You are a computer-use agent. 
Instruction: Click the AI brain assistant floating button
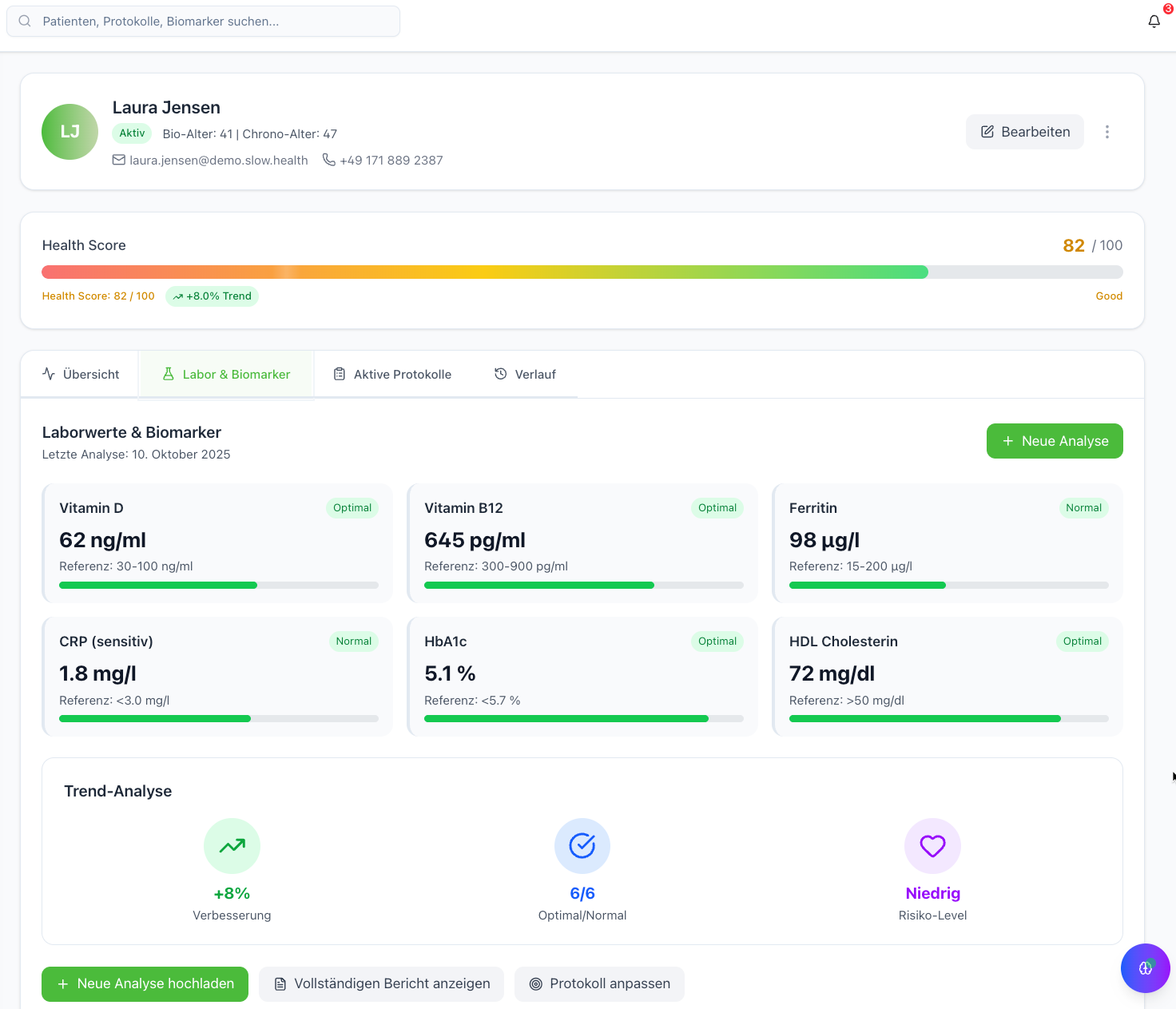pyautogui.click(x=1145, y=967)
